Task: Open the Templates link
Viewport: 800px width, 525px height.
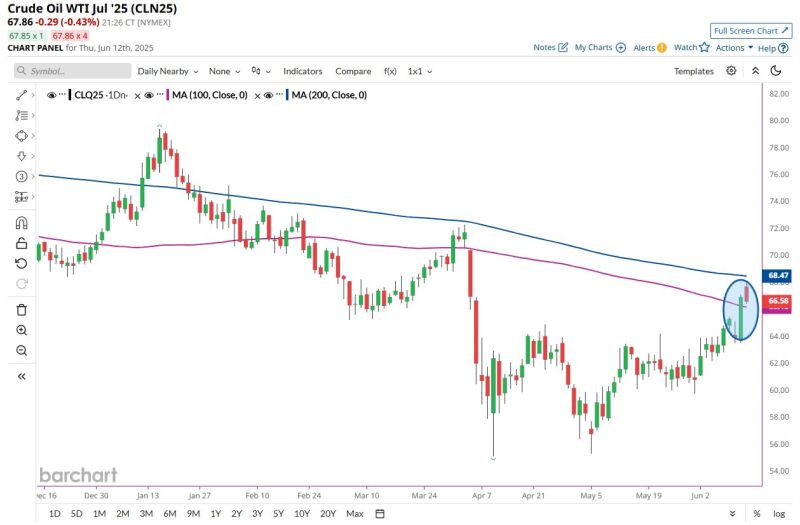Action: pos(693,71)
